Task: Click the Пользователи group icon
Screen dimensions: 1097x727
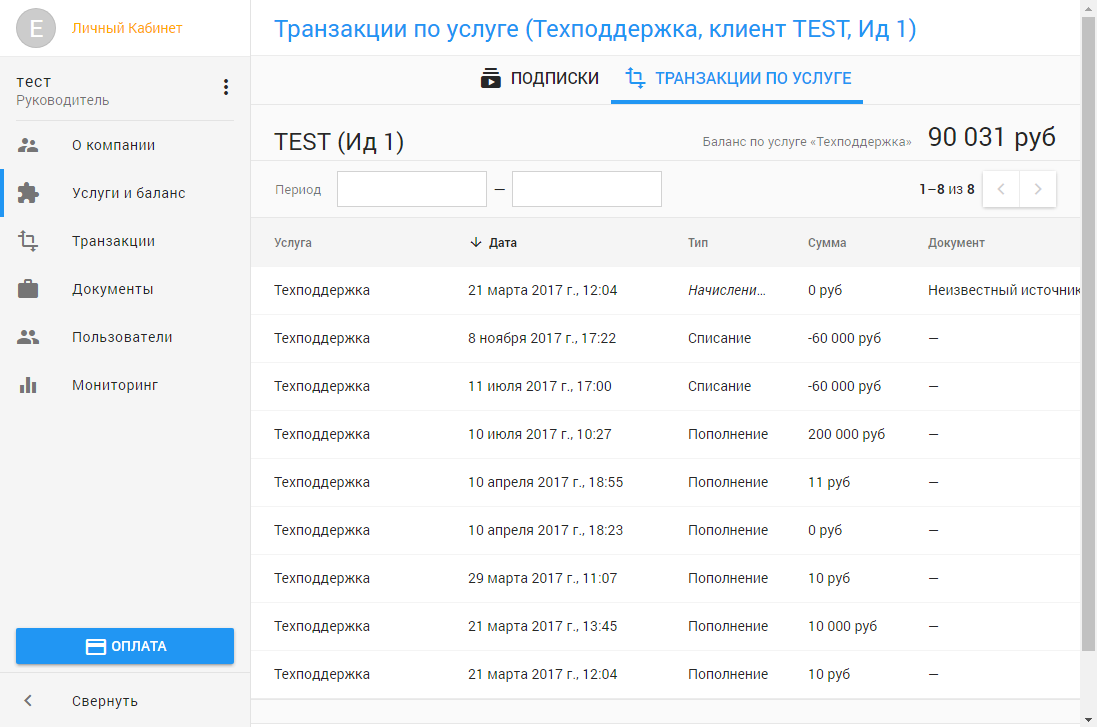Action: pyautogui.click(x=28, y=337)
